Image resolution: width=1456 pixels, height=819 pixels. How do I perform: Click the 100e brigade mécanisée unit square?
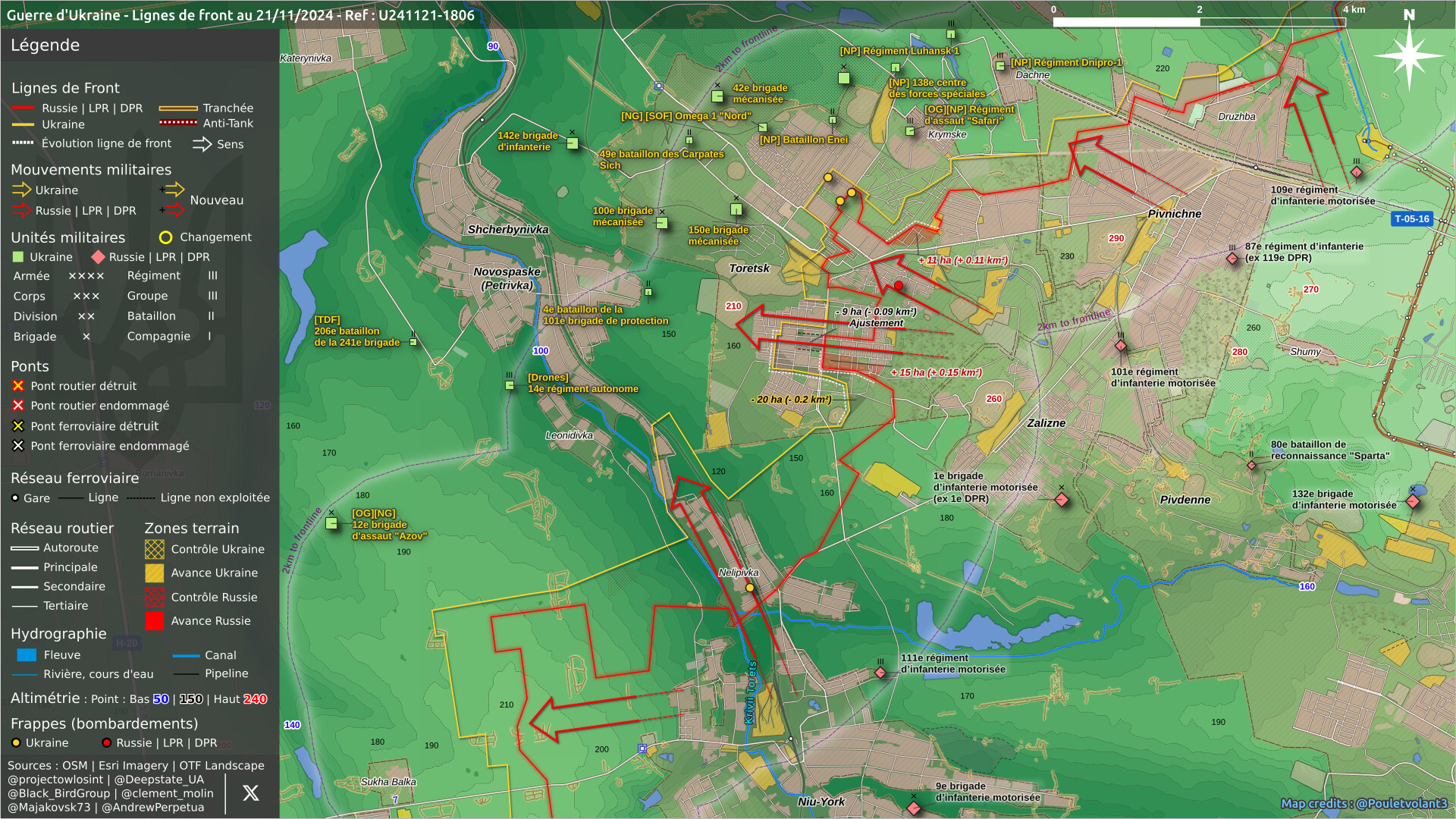pyautogui.click(x=661, y=223)
